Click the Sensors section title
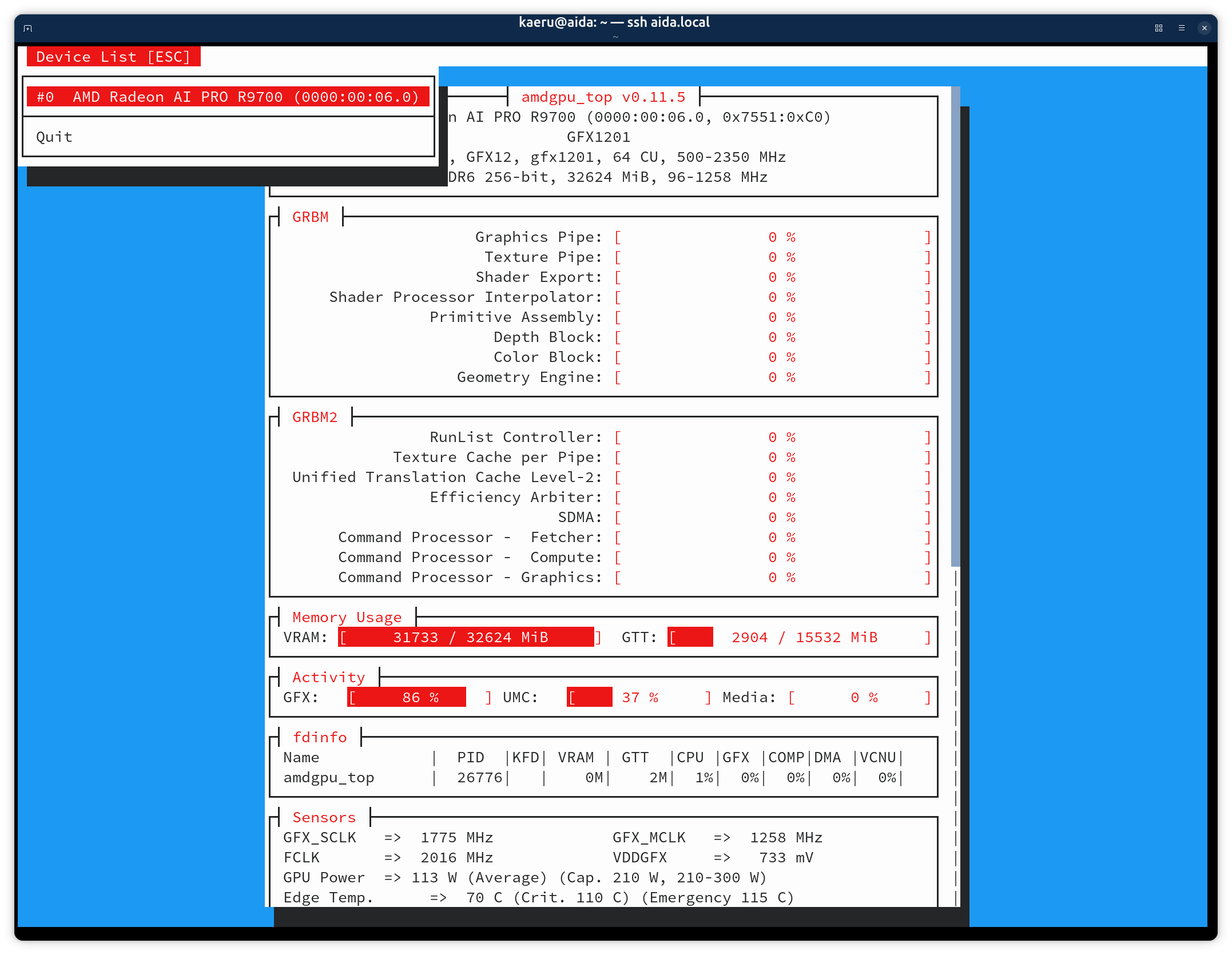Image resolution: width=1232 pixels, height=955 pixels. [324, 817]
